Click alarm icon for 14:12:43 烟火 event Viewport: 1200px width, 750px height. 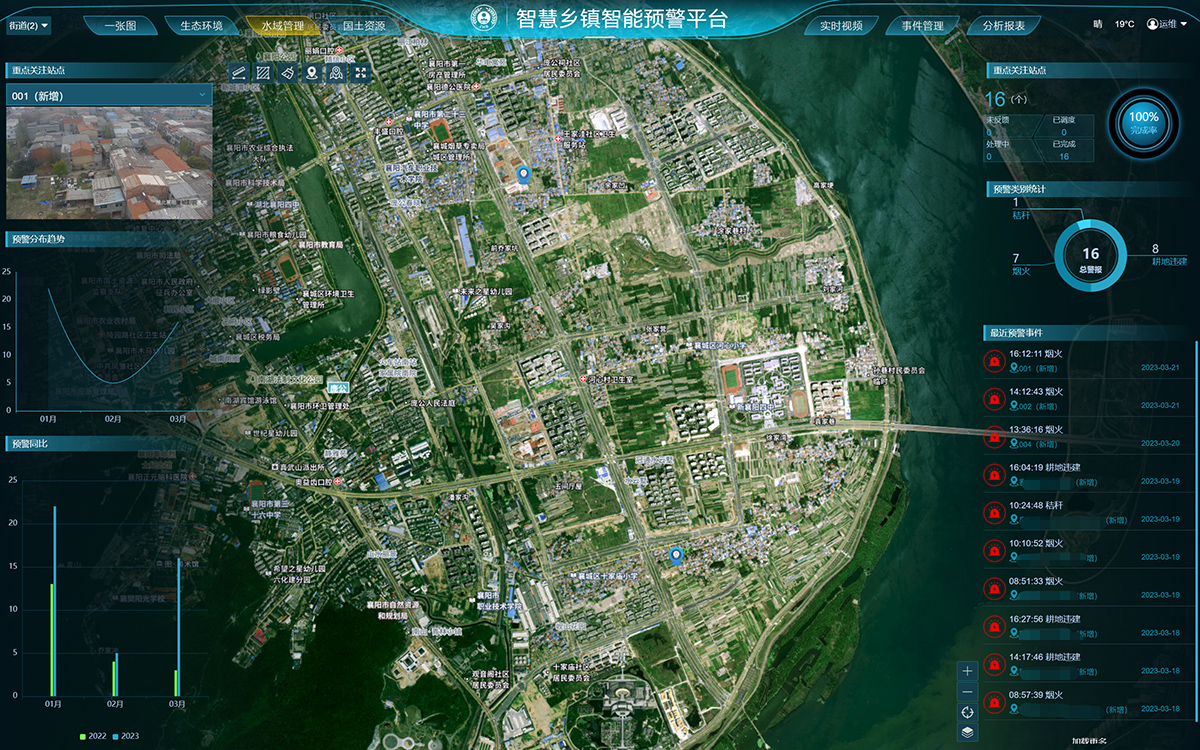point(995,399)
